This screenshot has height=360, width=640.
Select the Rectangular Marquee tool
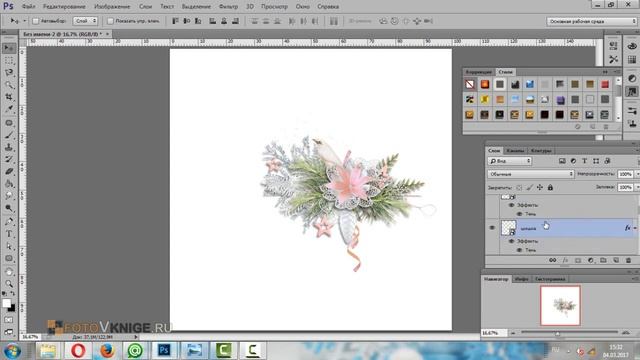point(9,60)
